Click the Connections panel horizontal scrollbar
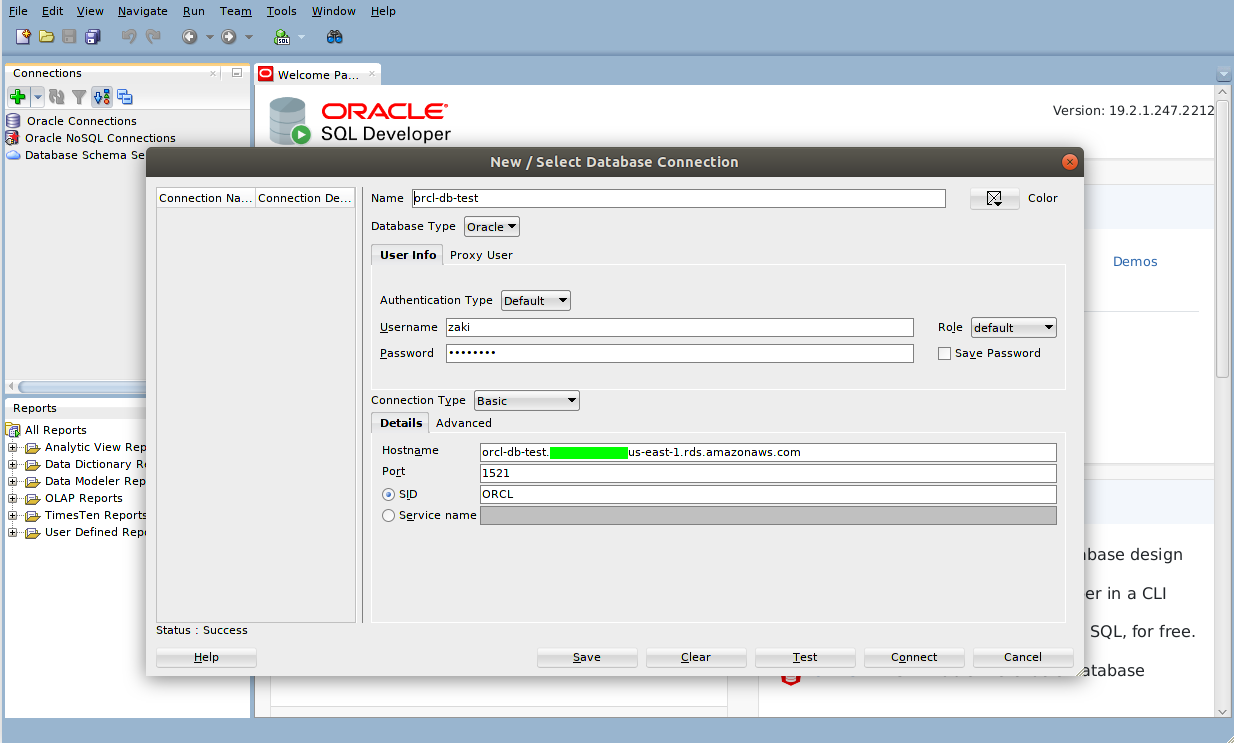 click(80, 387)
